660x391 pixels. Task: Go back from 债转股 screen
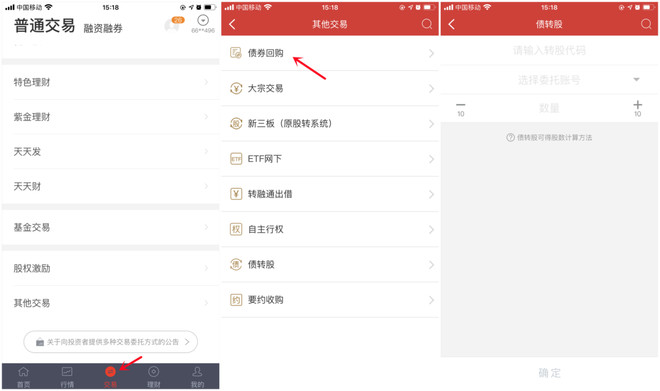[452, 24]
